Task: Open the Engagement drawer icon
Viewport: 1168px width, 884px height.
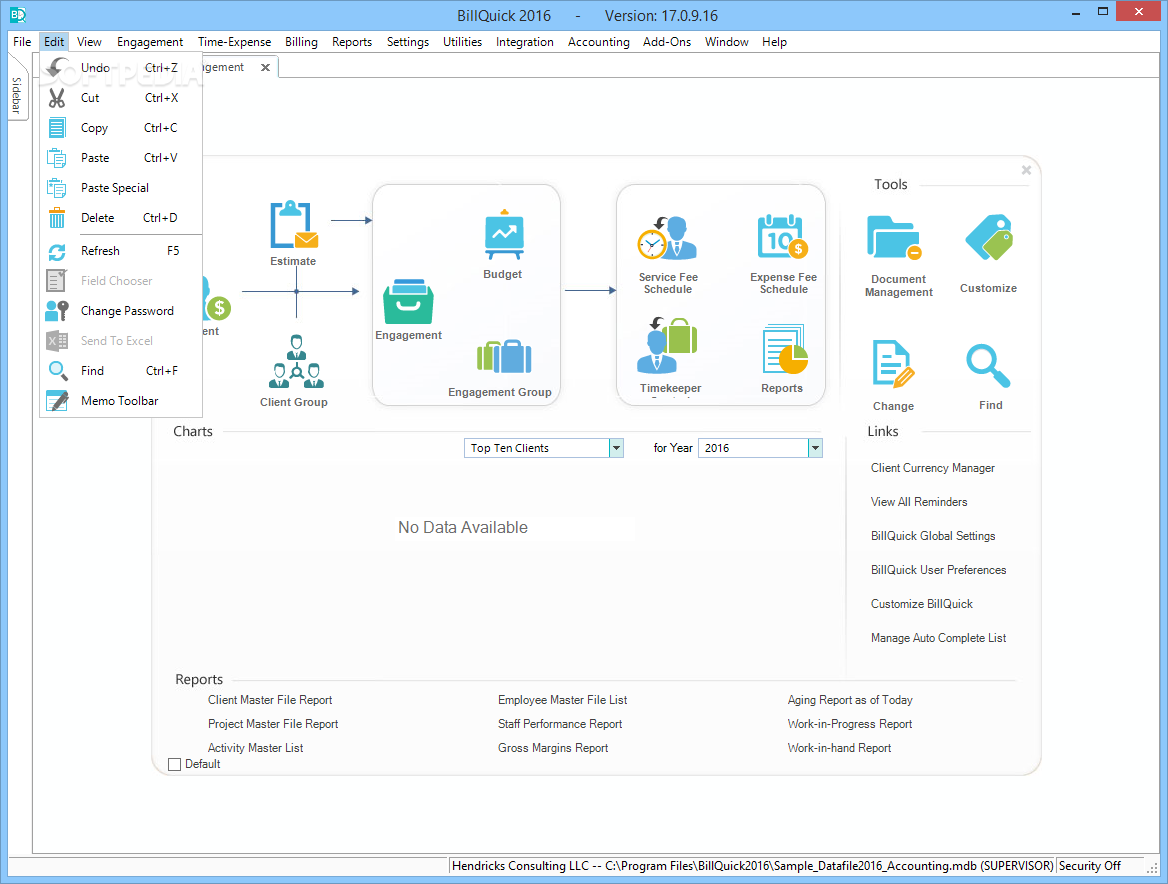Action: point(408,302)
